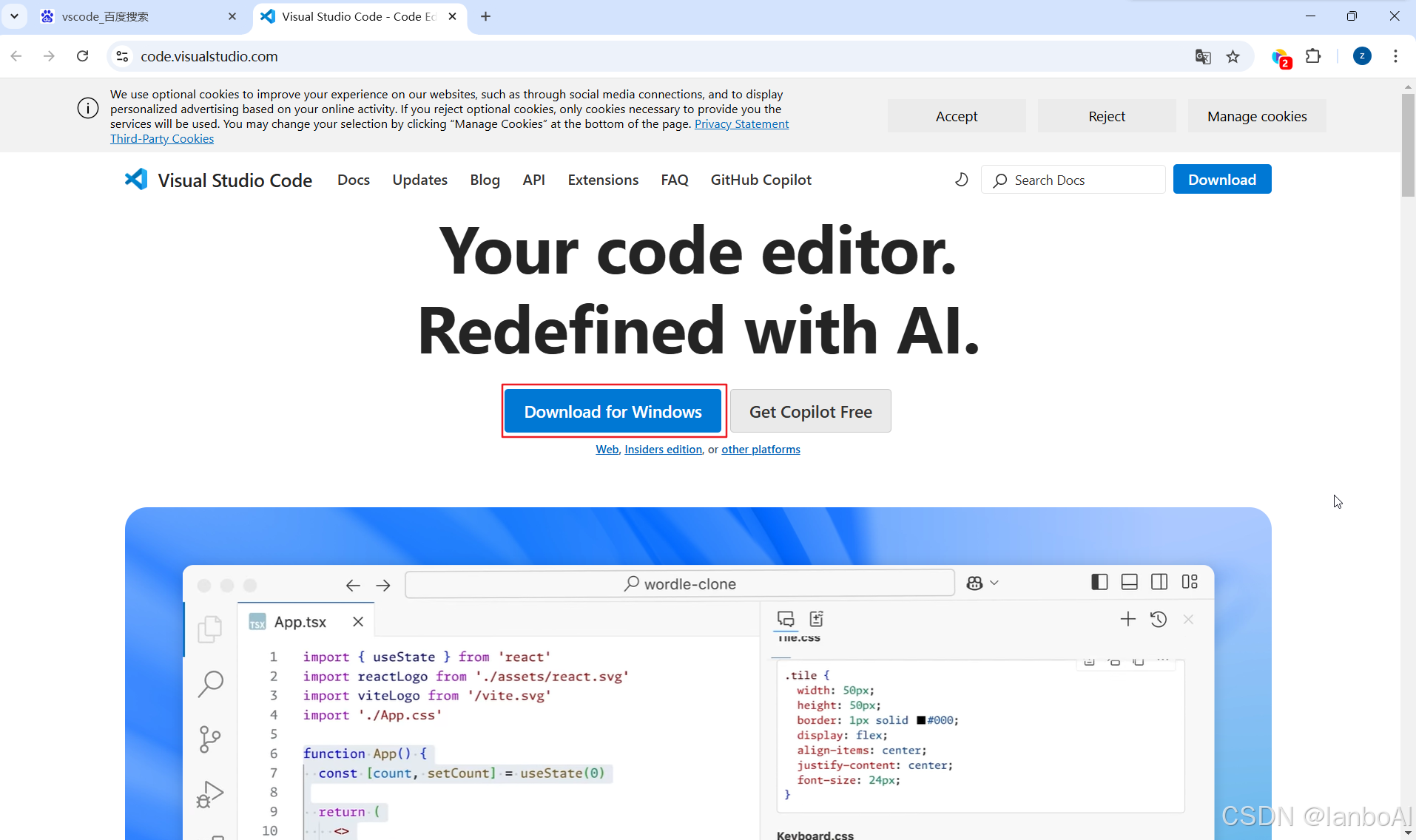View site information icon beside URL

[122, 56]
